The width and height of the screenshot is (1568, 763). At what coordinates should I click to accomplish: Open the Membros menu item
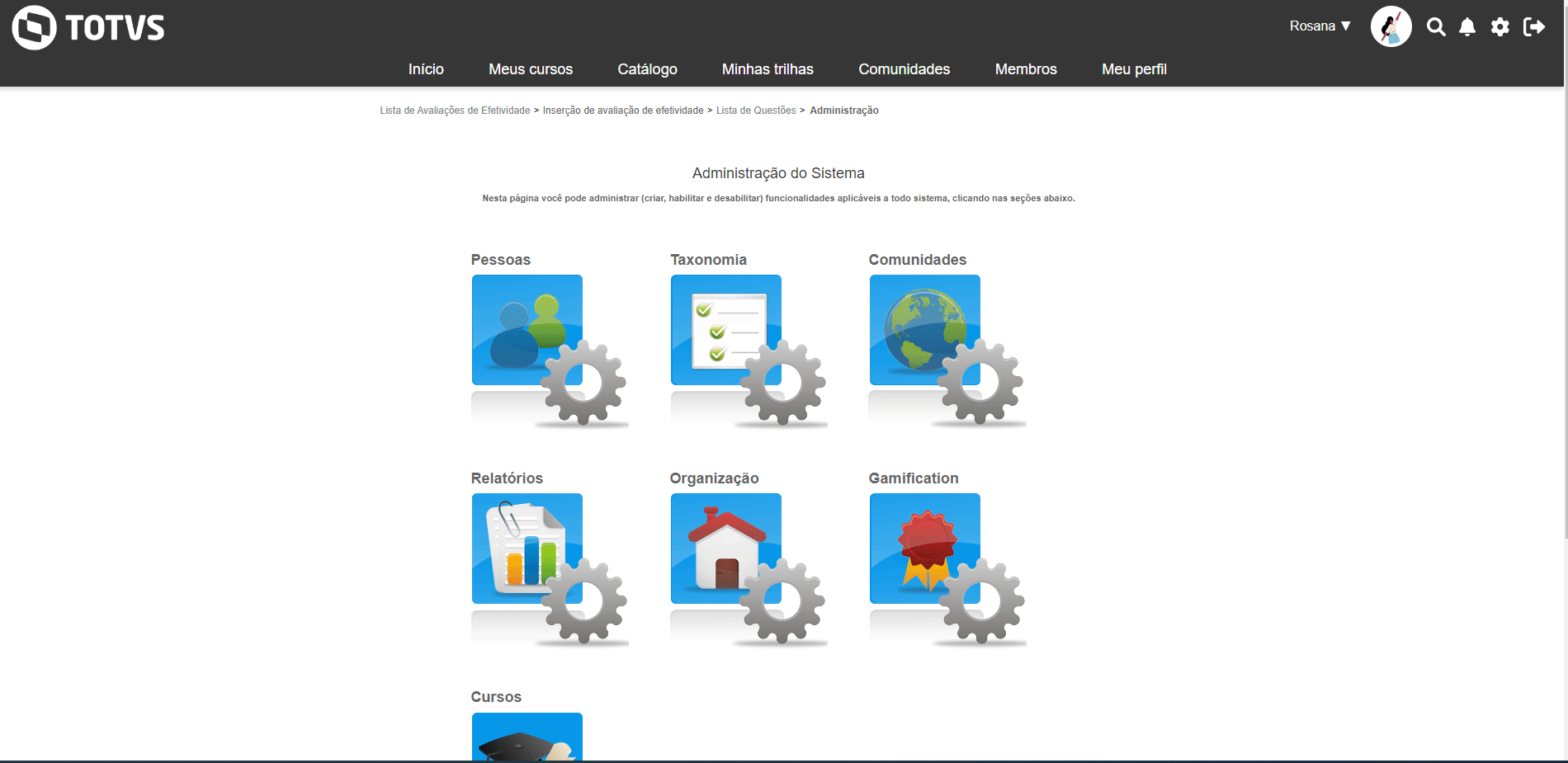tap(1026, 69)
